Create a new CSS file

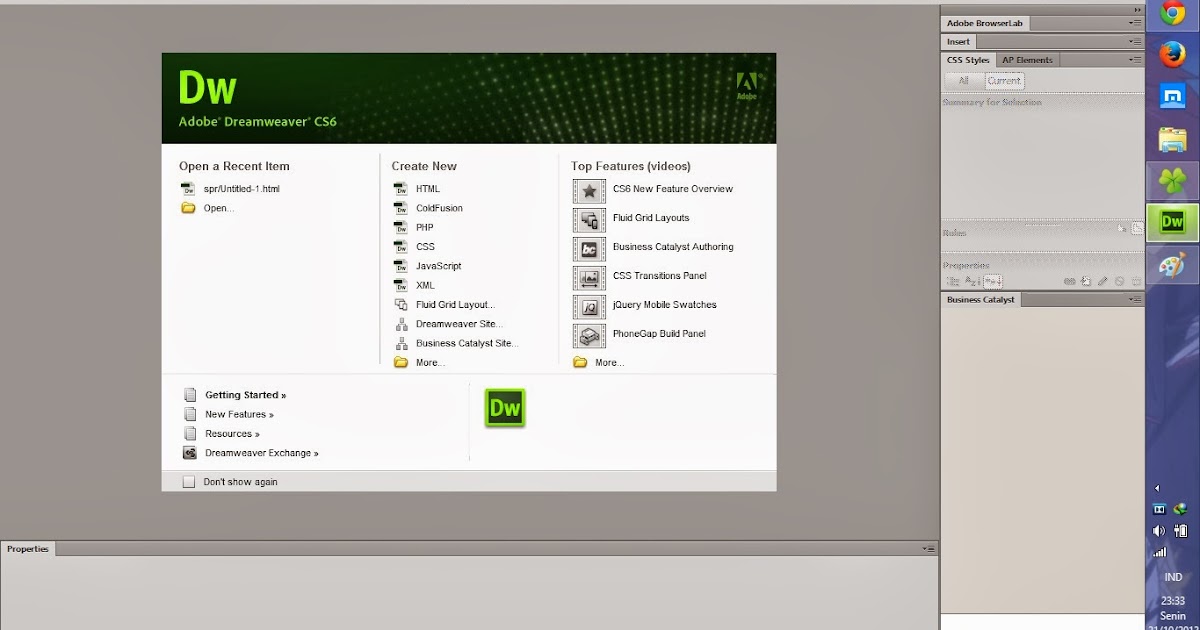[425, 247]
